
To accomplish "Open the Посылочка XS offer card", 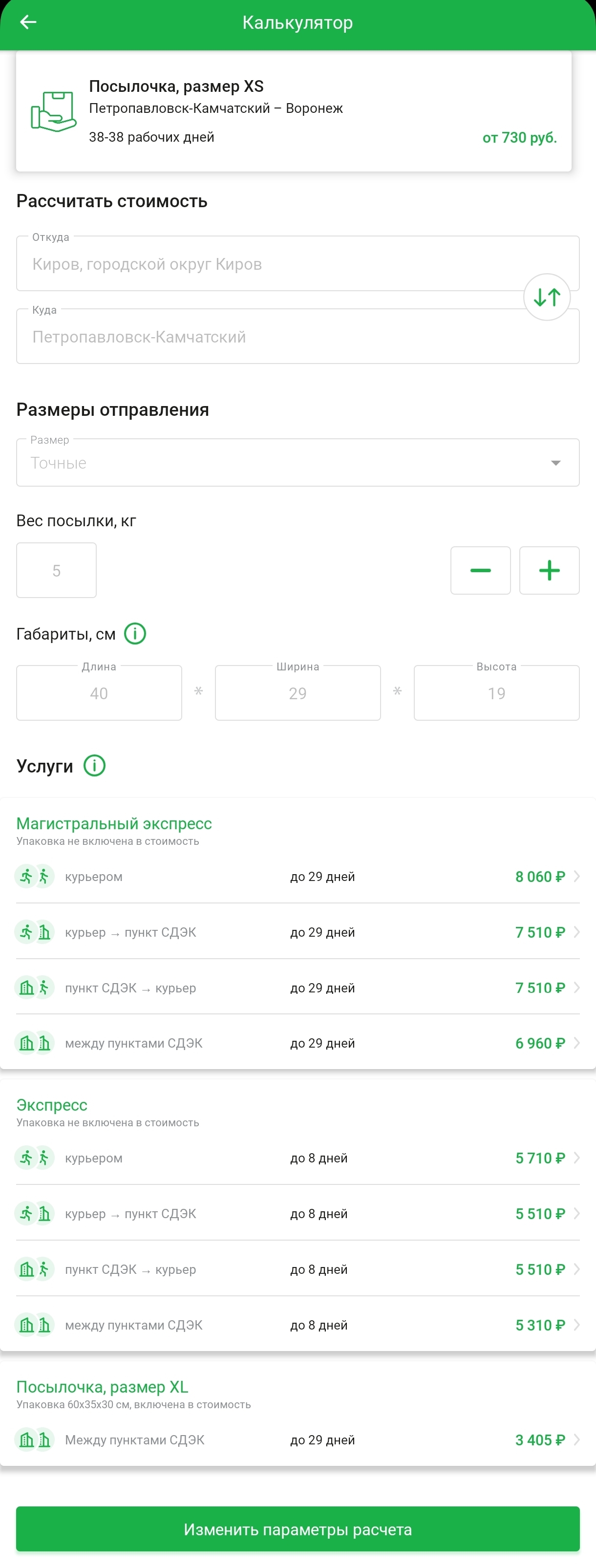I will [294, 111].
